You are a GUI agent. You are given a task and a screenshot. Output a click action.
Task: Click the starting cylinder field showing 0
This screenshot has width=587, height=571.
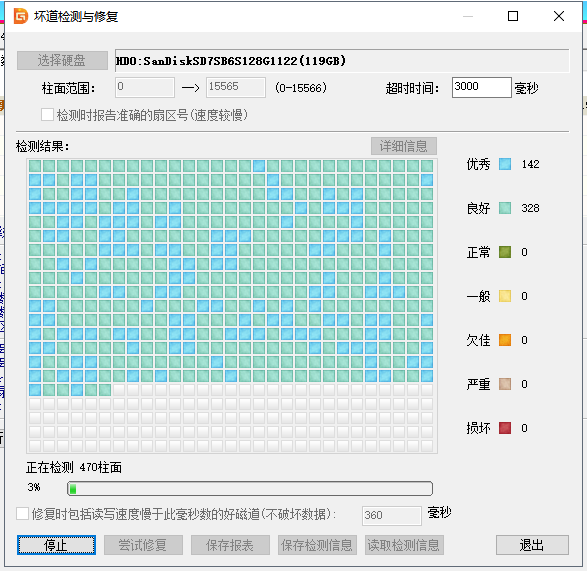pos(145,87)
